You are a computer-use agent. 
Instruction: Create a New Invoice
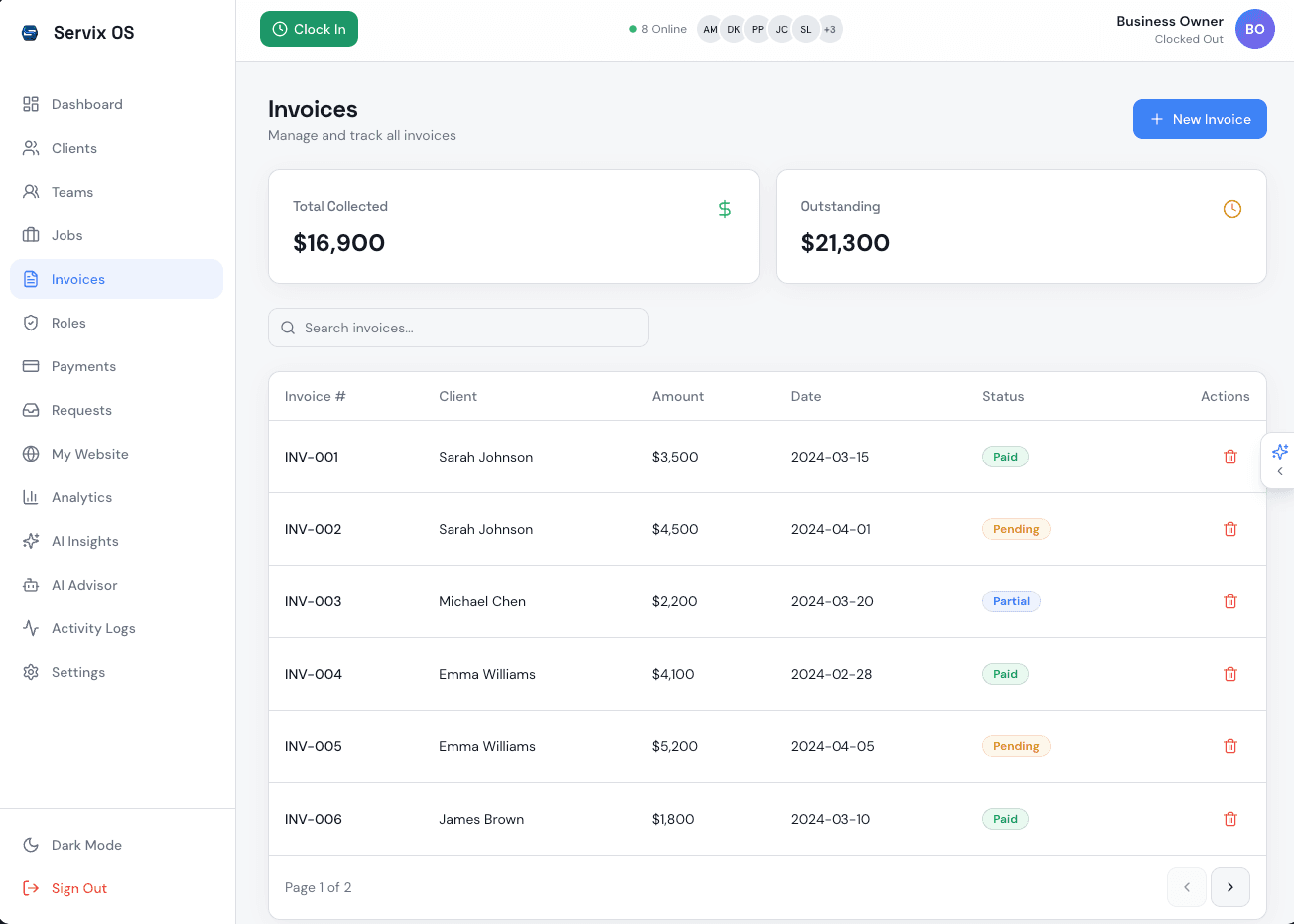click(x=1200, y=119)
